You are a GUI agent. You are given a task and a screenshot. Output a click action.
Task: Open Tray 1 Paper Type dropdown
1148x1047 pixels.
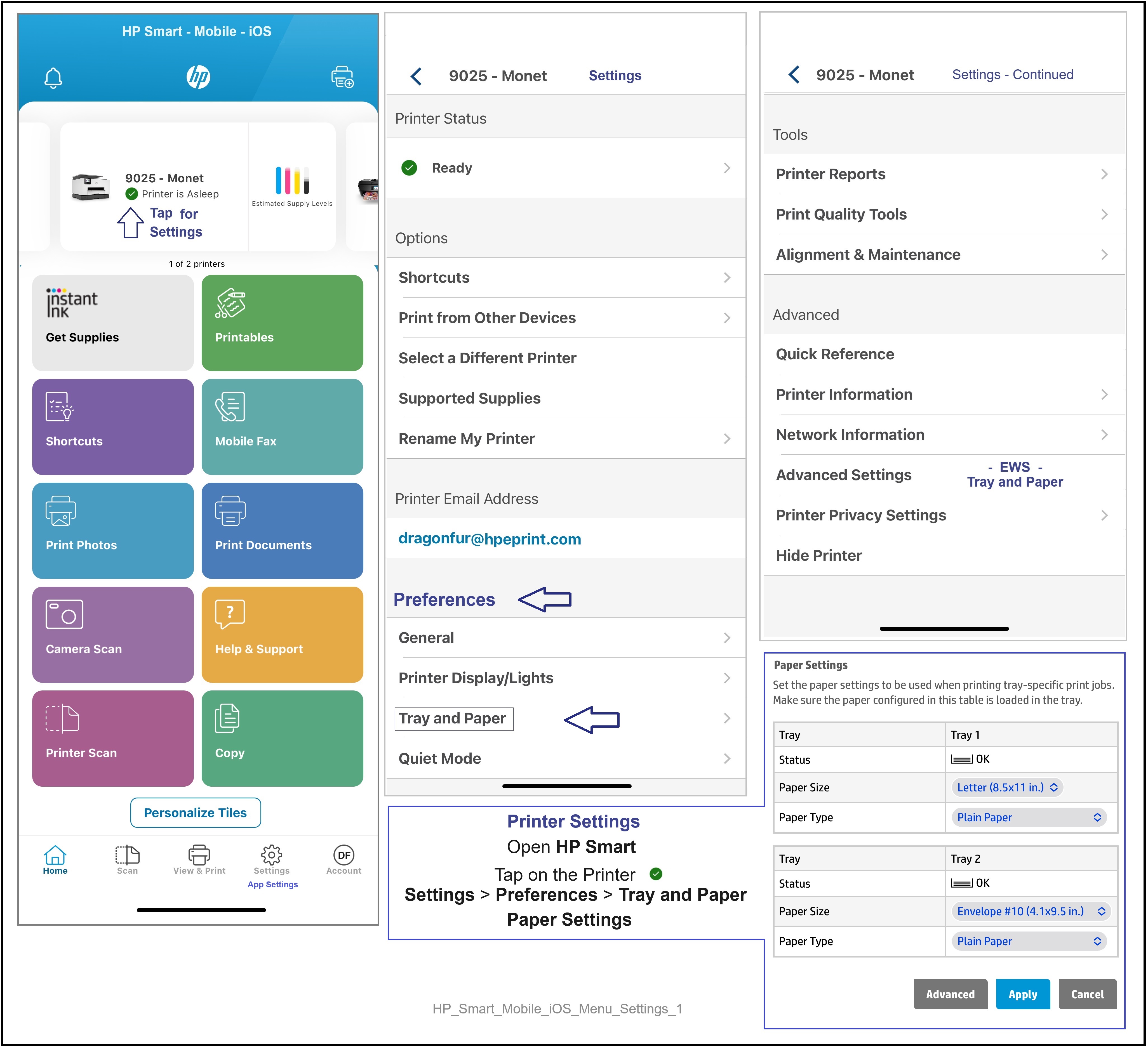(x=1029, y=818)
